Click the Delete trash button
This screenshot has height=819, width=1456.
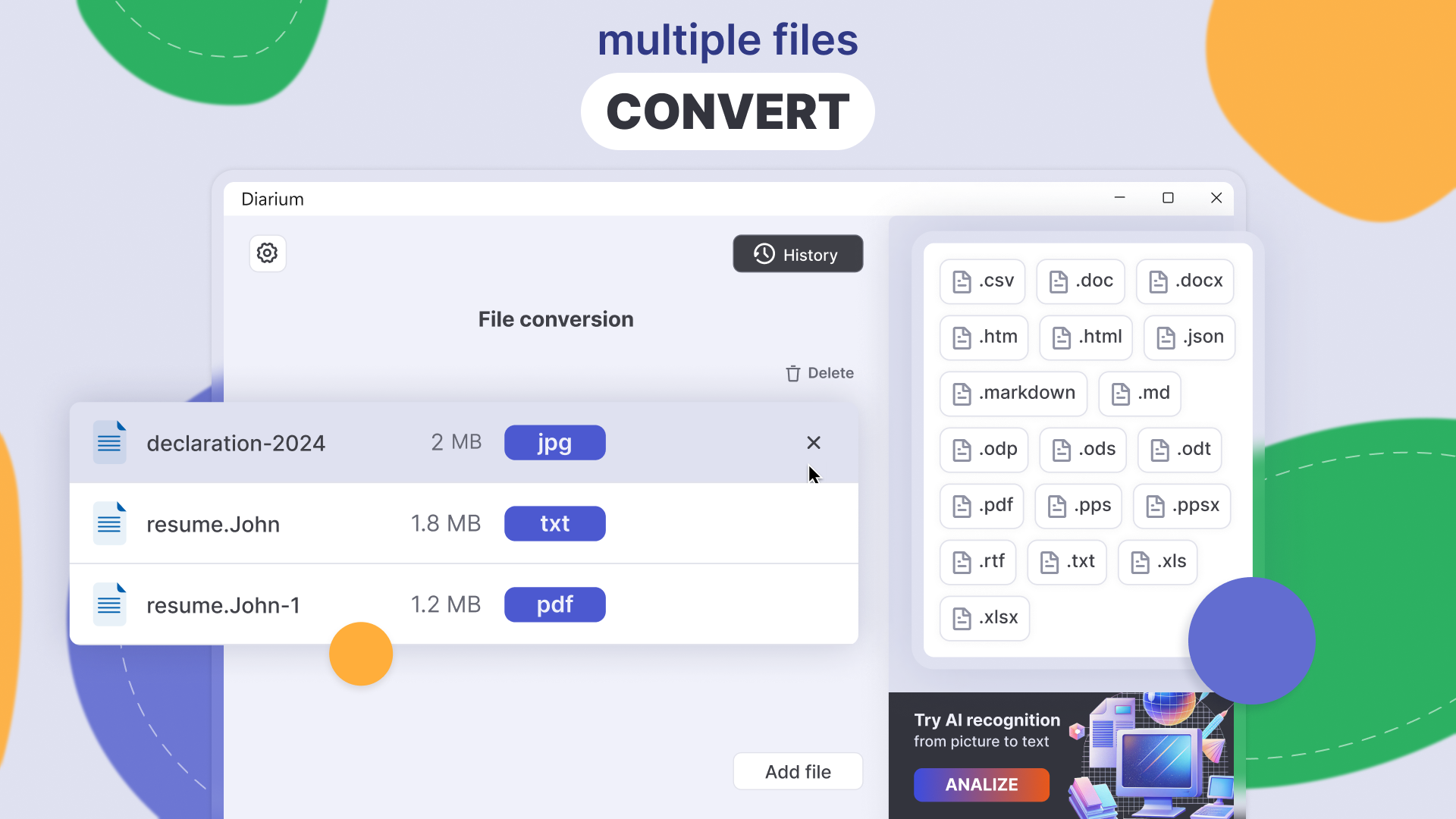point(820,373)
